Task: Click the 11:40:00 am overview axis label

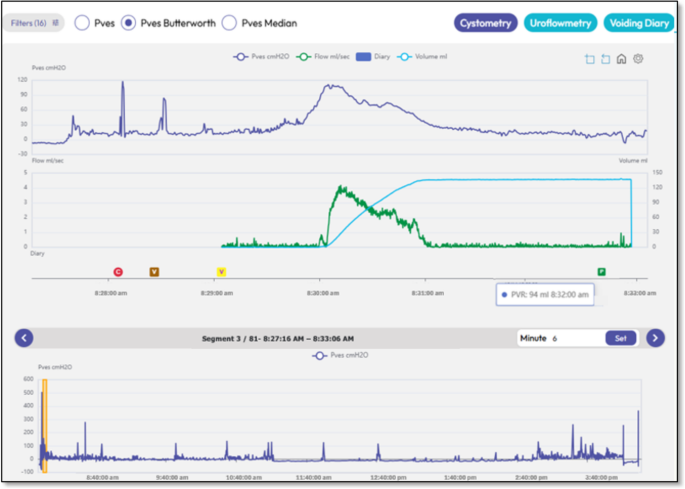Action: tap(313, 478)
